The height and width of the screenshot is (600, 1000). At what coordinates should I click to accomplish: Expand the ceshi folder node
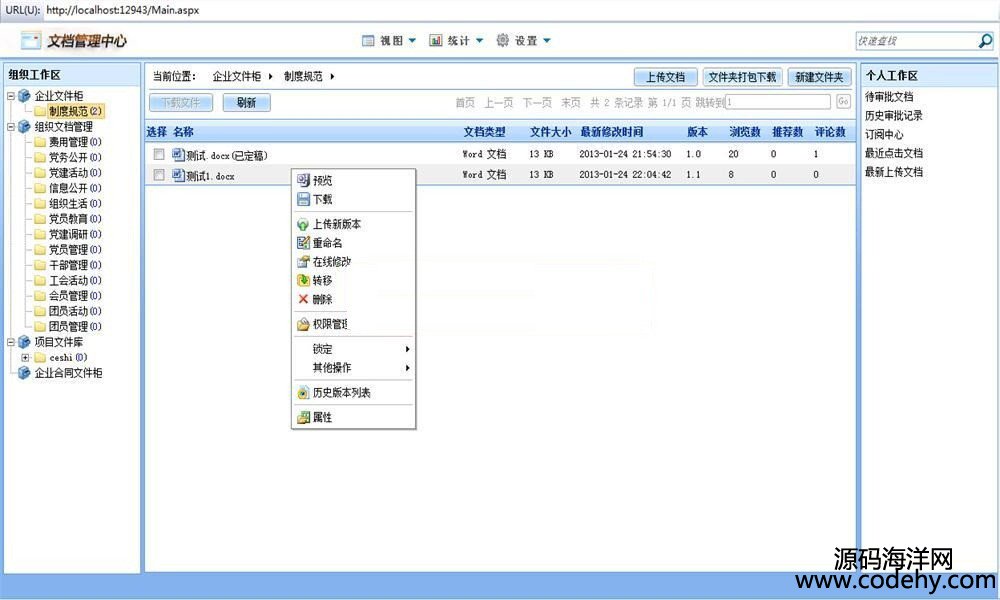(26, 358)
